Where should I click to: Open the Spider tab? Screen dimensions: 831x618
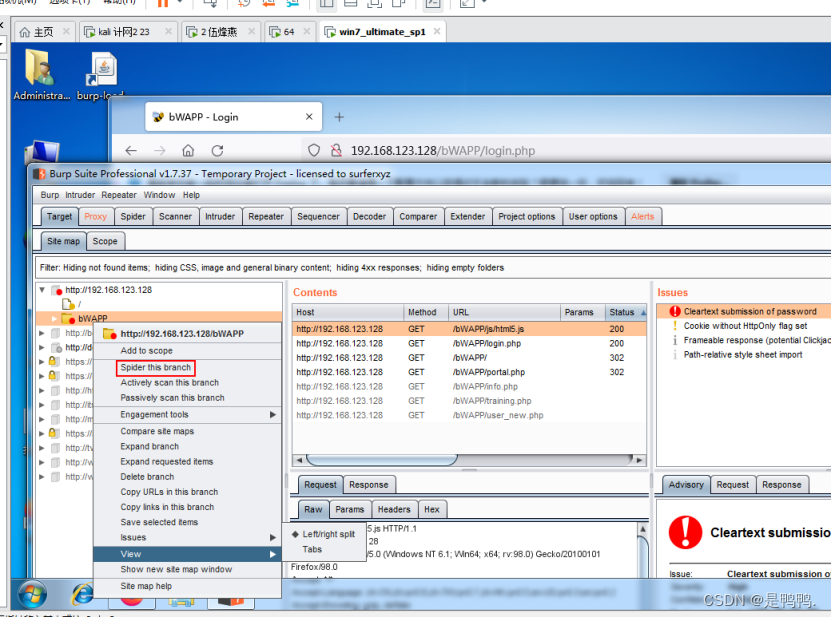click(x=132, y=216)
